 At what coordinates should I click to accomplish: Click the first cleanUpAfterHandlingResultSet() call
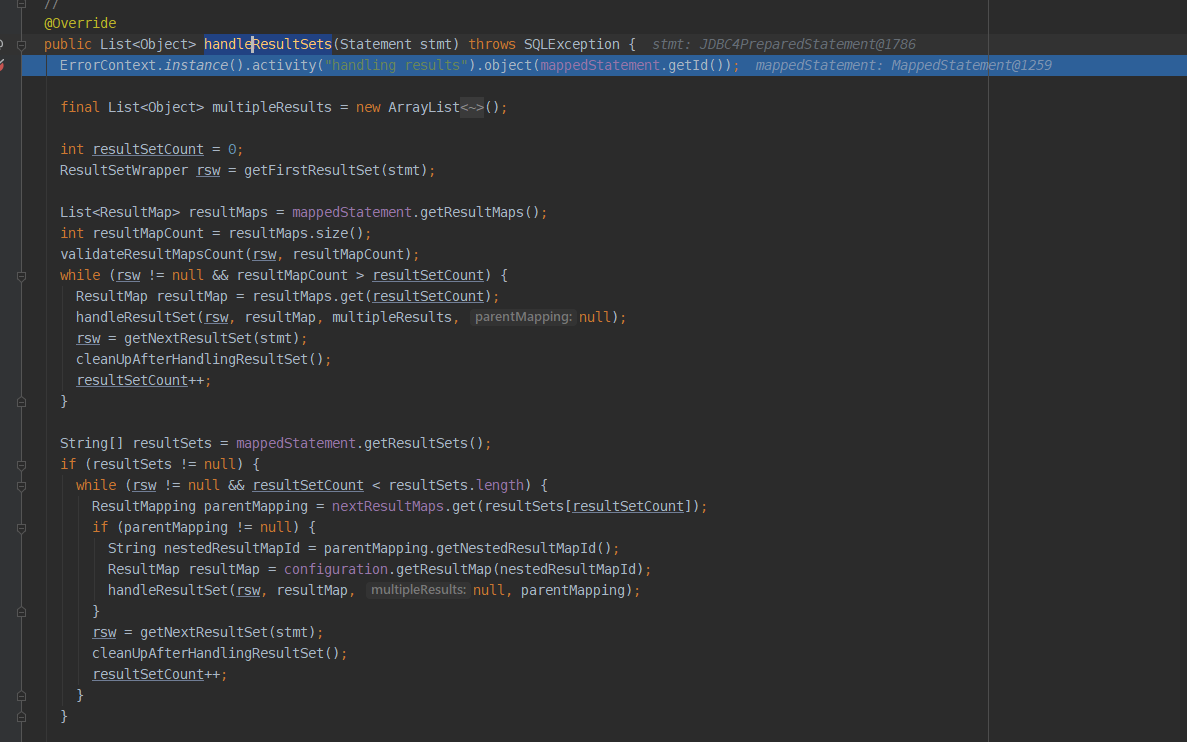(x=199, y=359)
